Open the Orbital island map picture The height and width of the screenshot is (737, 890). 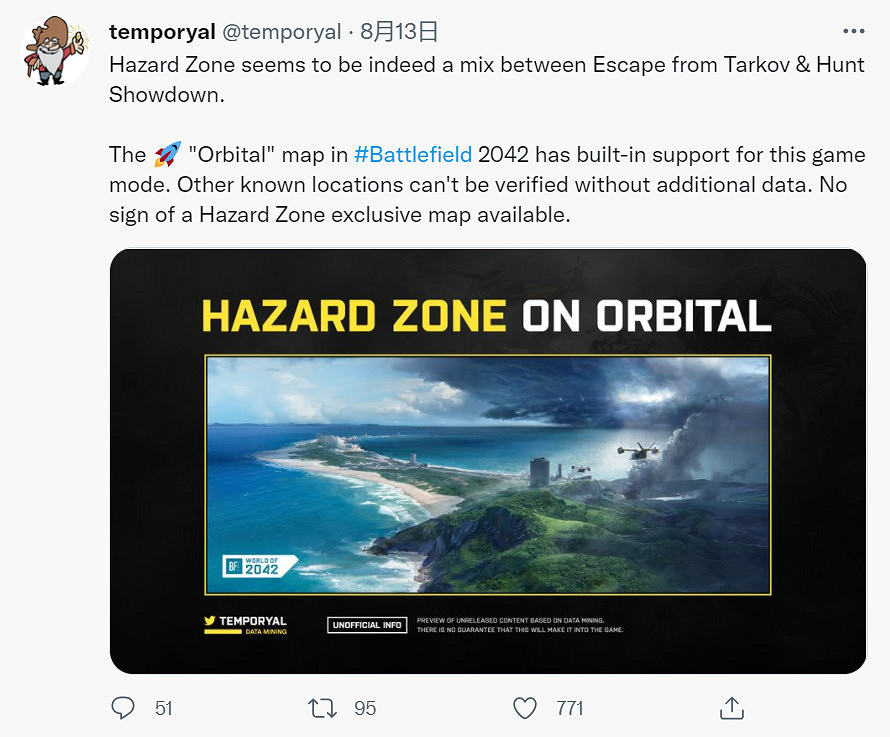coord(487,474)
